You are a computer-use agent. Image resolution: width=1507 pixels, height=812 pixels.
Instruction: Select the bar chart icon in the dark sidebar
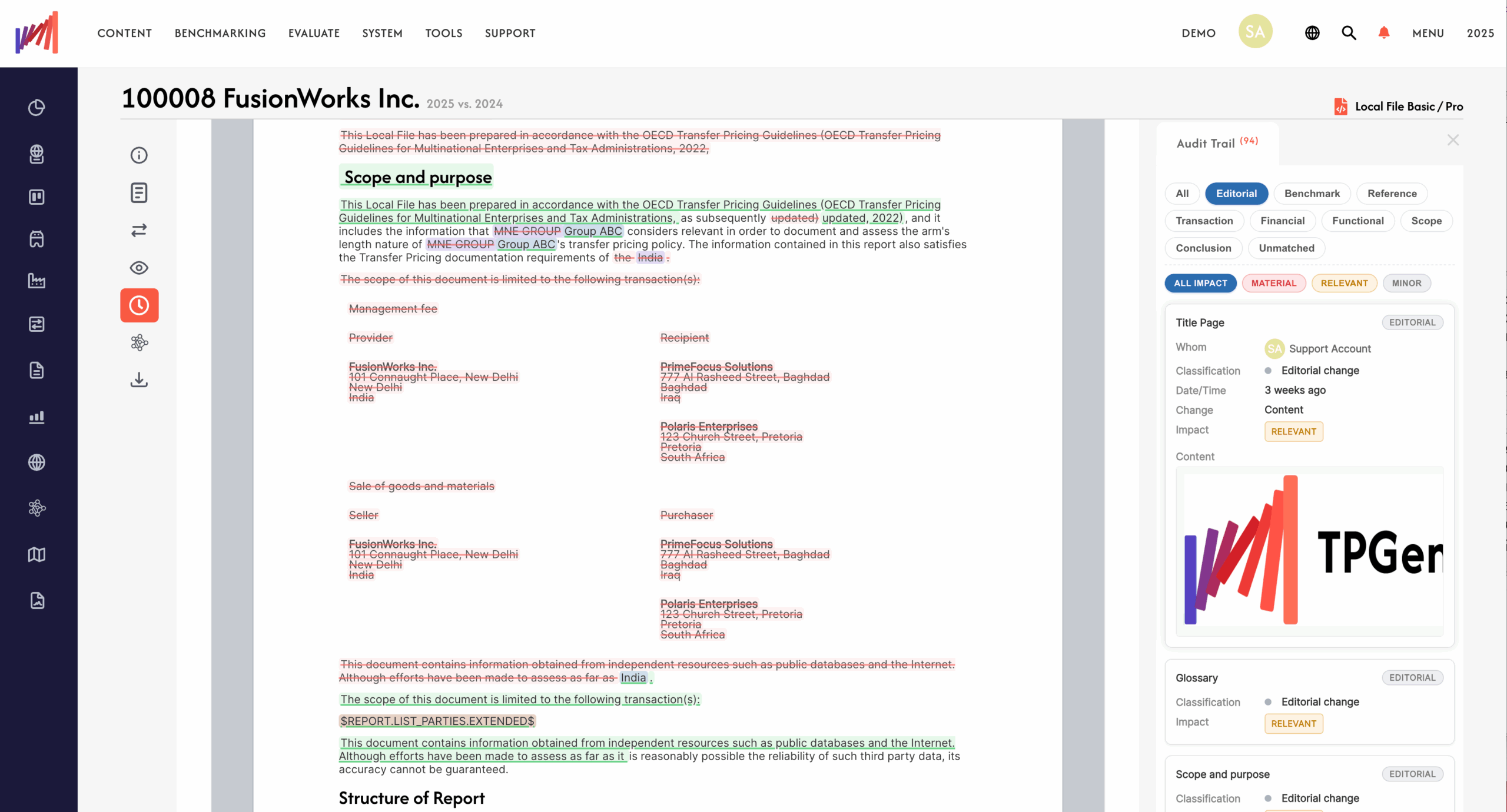click(36, 417)
